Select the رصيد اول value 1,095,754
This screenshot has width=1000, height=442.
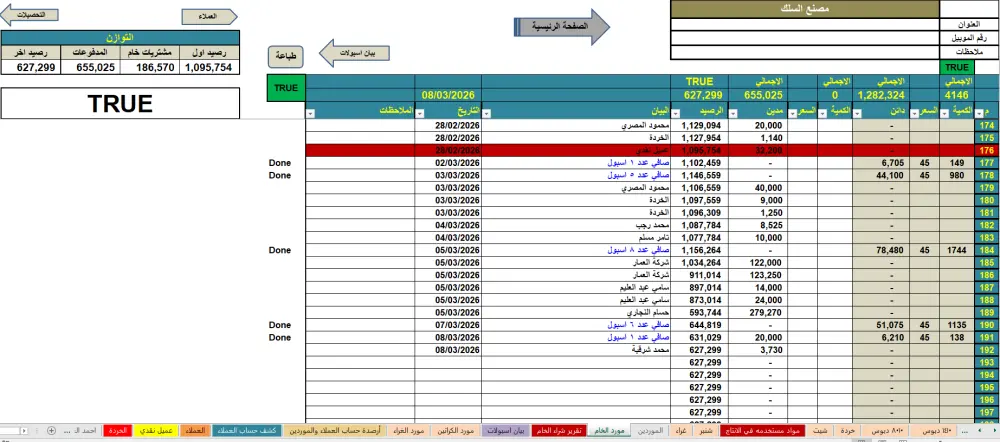coord(209,67)
